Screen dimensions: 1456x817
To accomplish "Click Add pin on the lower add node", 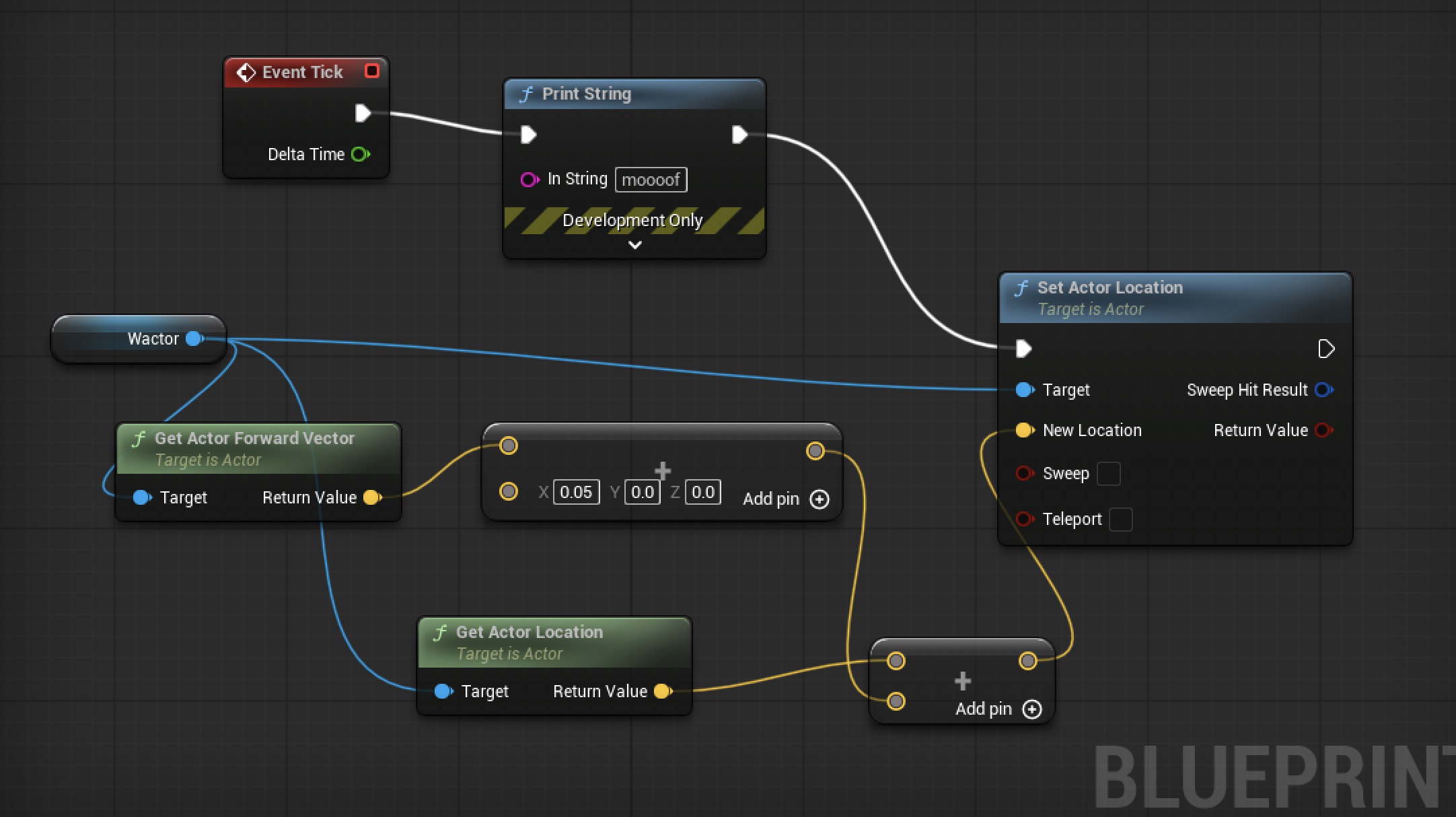I will pos(1031,709).
